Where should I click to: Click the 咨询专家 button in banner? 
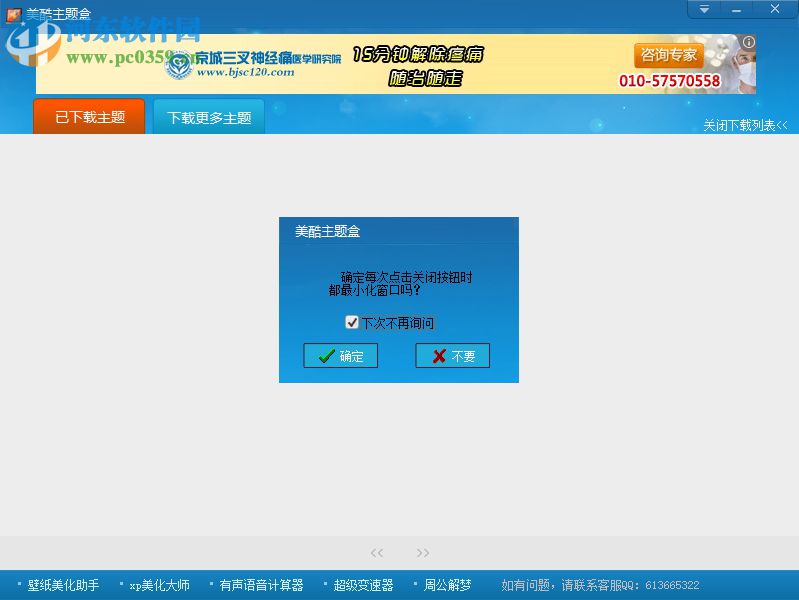click(x=669, y=55)
